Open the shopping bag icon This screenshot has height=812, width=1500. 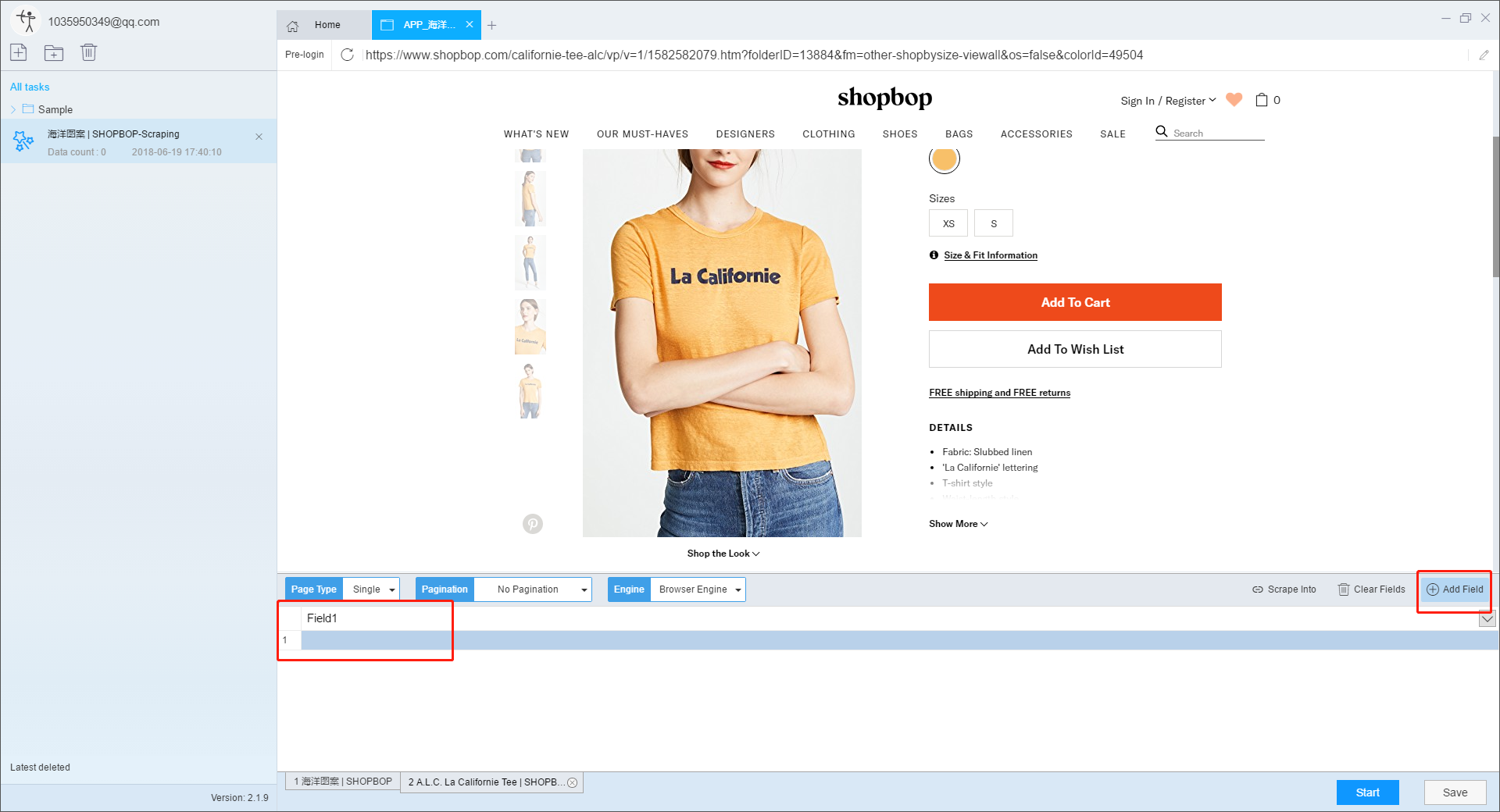[x=1261, y=99]
